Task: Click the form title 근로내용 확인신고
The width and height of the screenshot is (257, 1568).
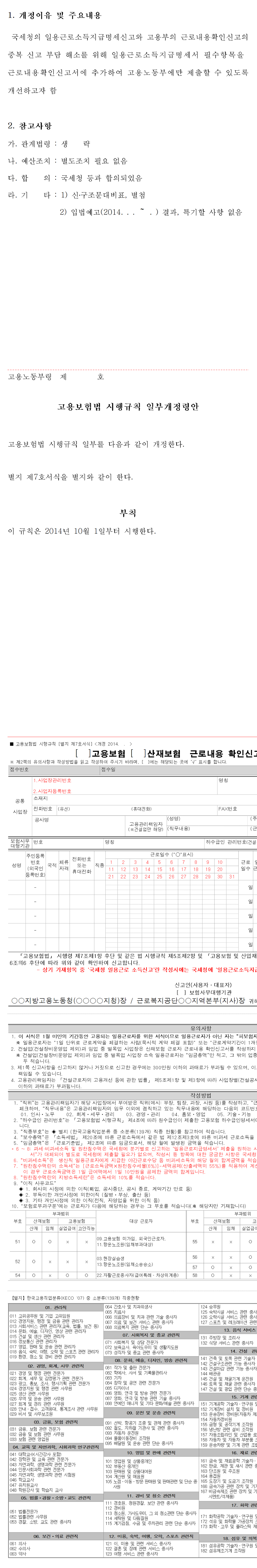Action: point(224,754)
